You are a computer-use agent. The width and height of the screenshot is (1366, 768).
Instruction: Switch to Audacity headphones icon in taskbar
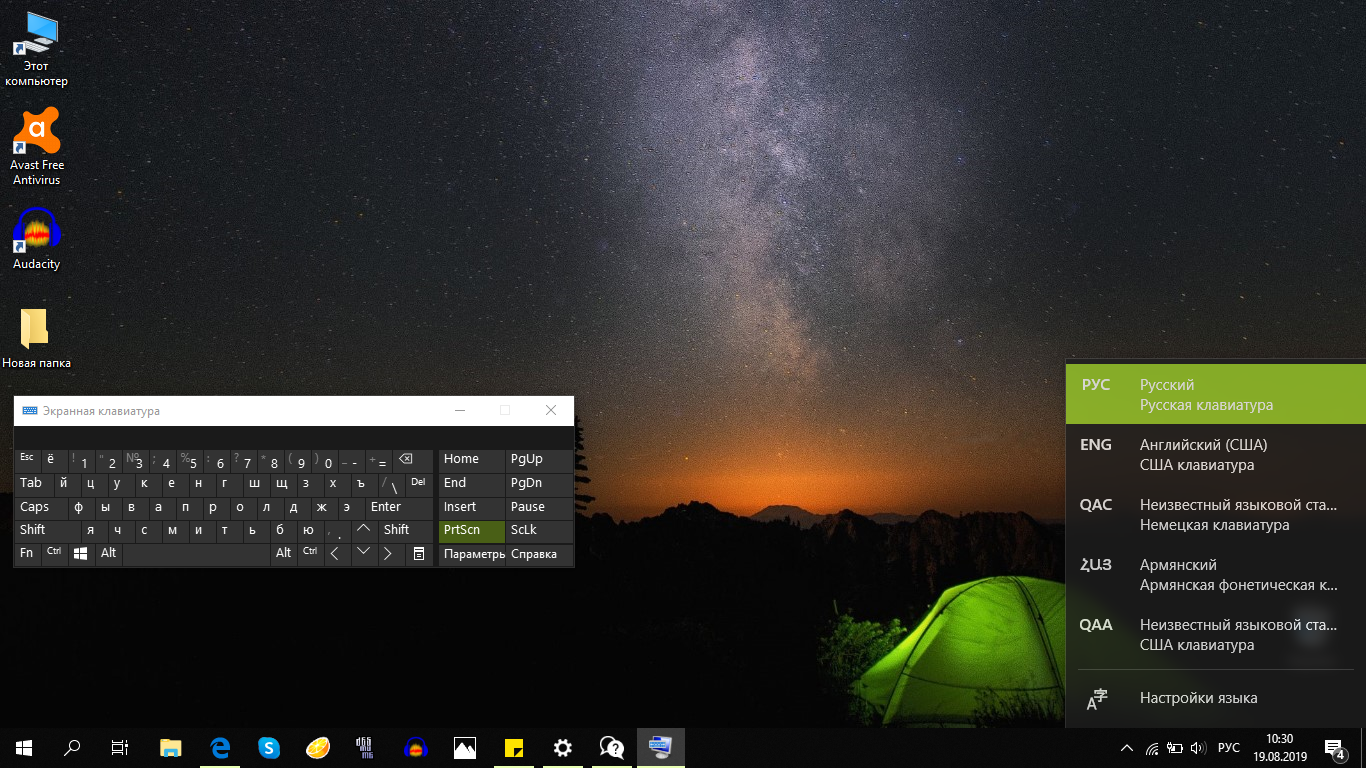coord(416,747)
